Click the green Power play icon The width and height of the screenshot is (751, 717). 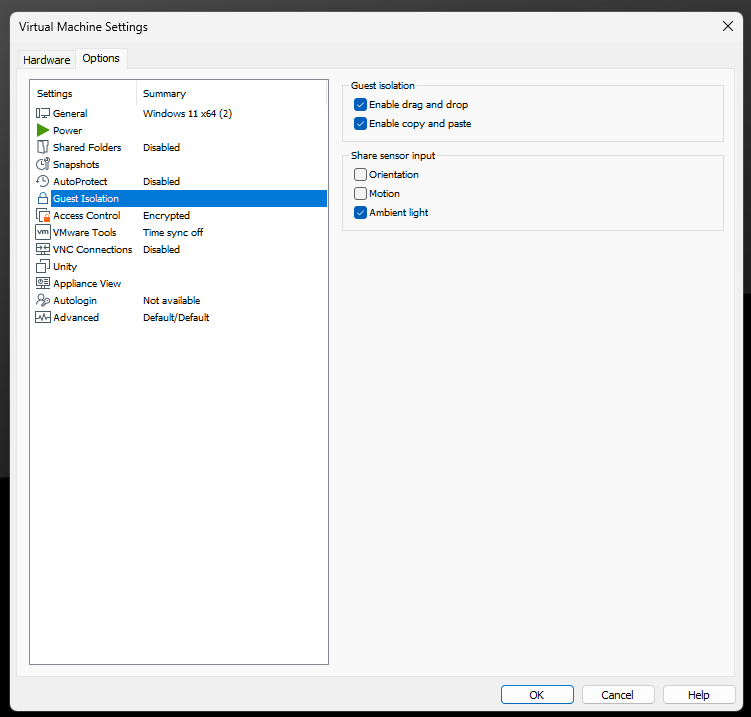click(x=42, y=131)
